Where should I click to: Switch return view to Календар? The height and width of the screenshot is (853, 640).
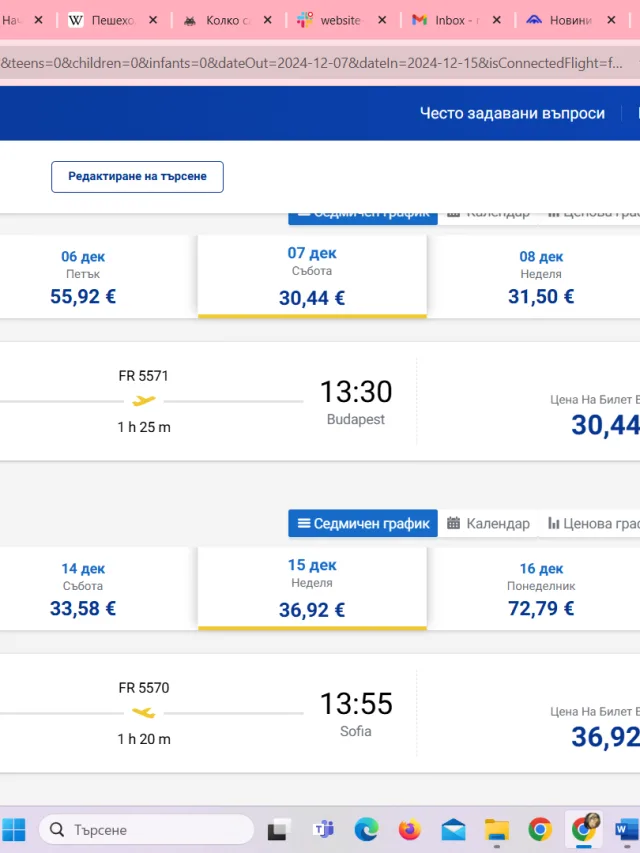click(488, 523)
